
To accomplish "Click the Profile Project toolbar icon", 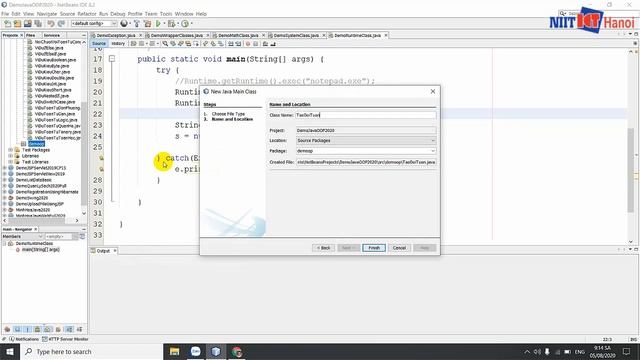I will (185, 24).
